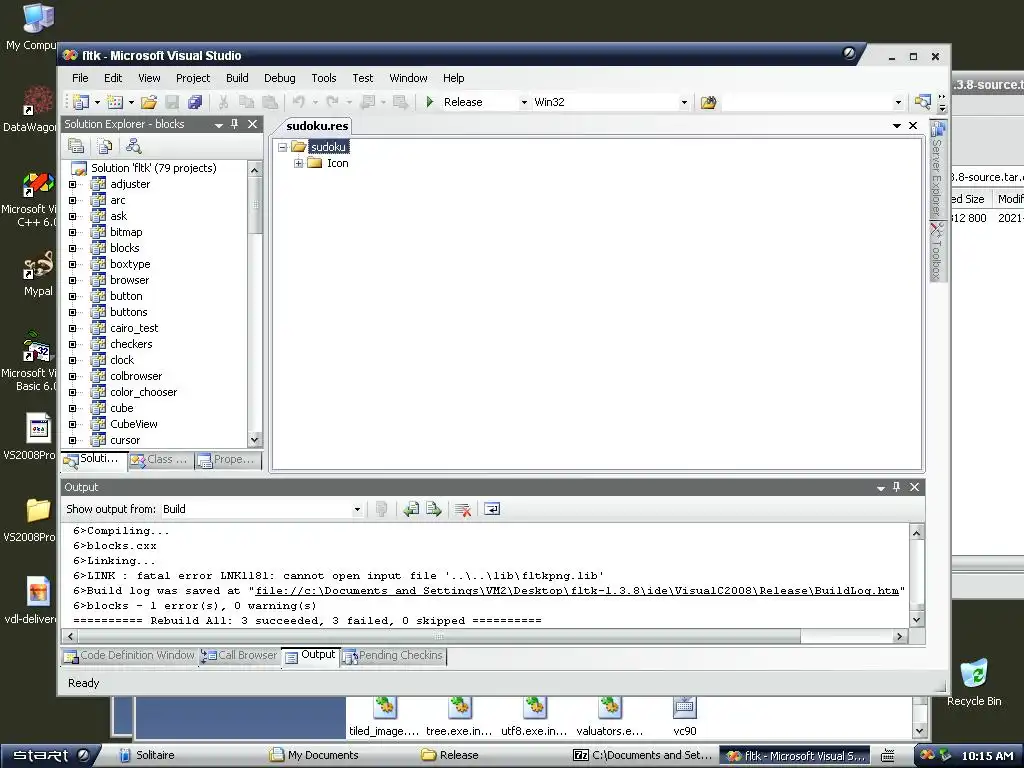
Task: Click the Add New Item toolbar icon
Action: coord(115,102)
